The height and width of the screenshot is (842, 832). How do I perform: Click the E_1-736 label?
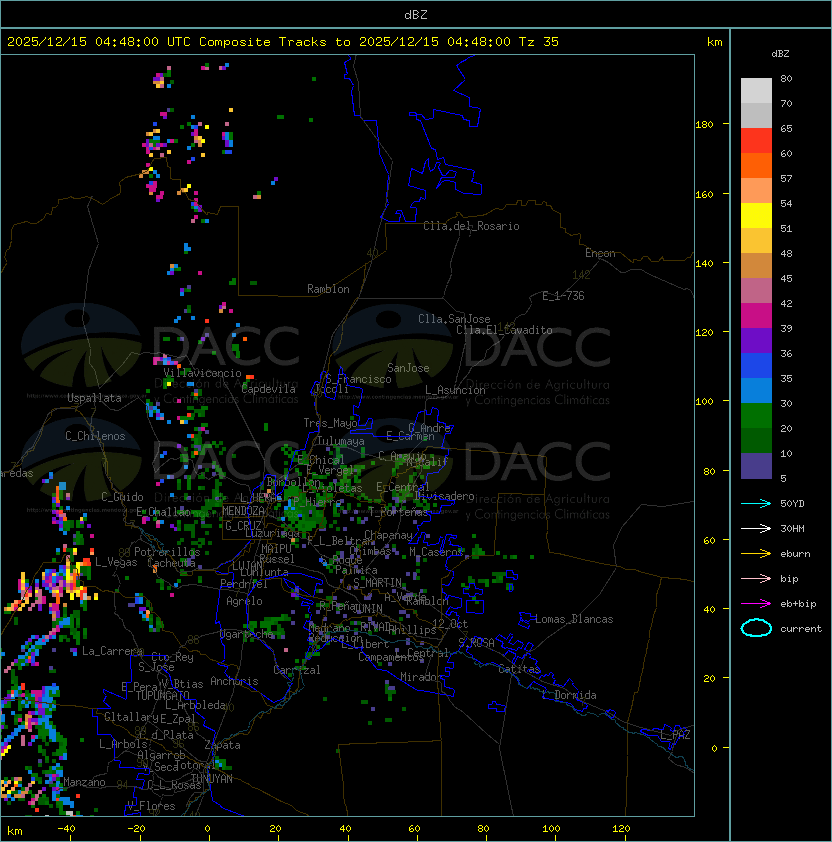coord(563,296)
